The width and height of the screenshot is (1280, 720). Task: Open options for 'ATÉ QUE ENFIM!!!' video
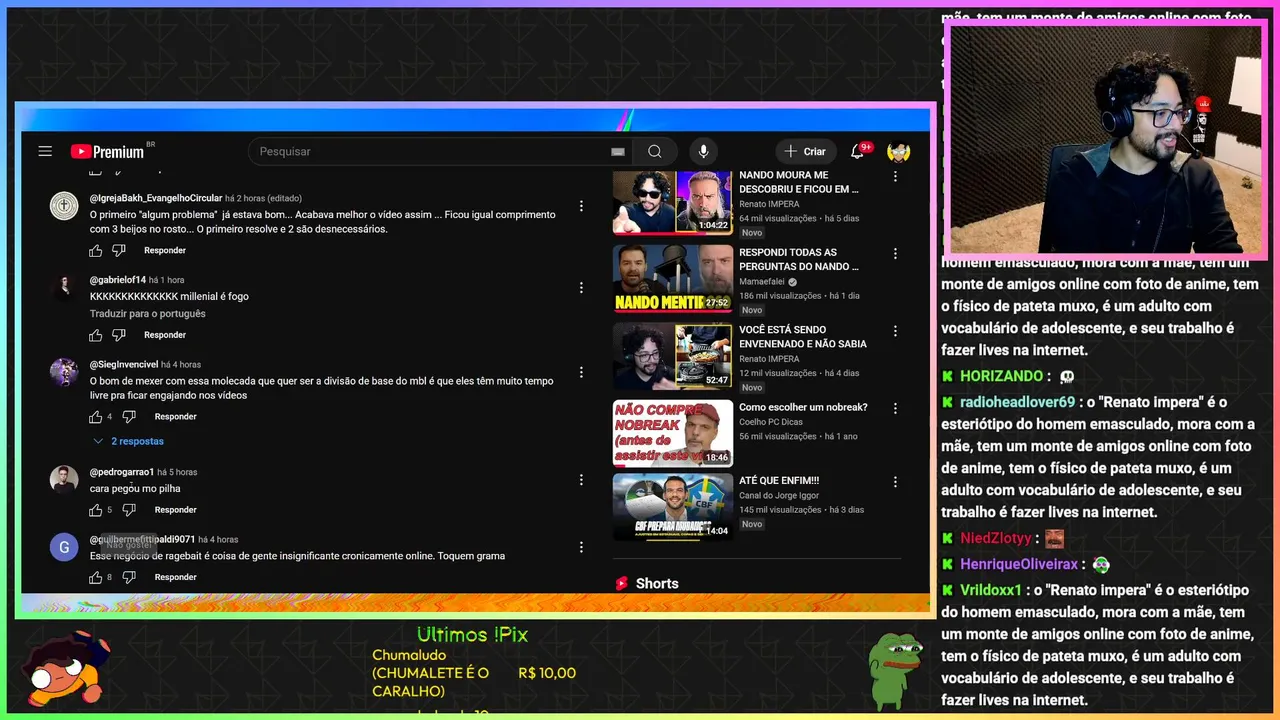pyautogui.click(x=895, y=482)
